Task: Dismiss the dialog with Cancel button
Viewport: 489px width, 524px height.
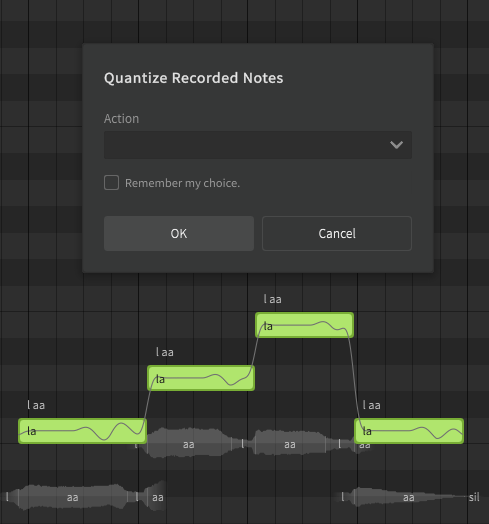Action: (337, 233)
